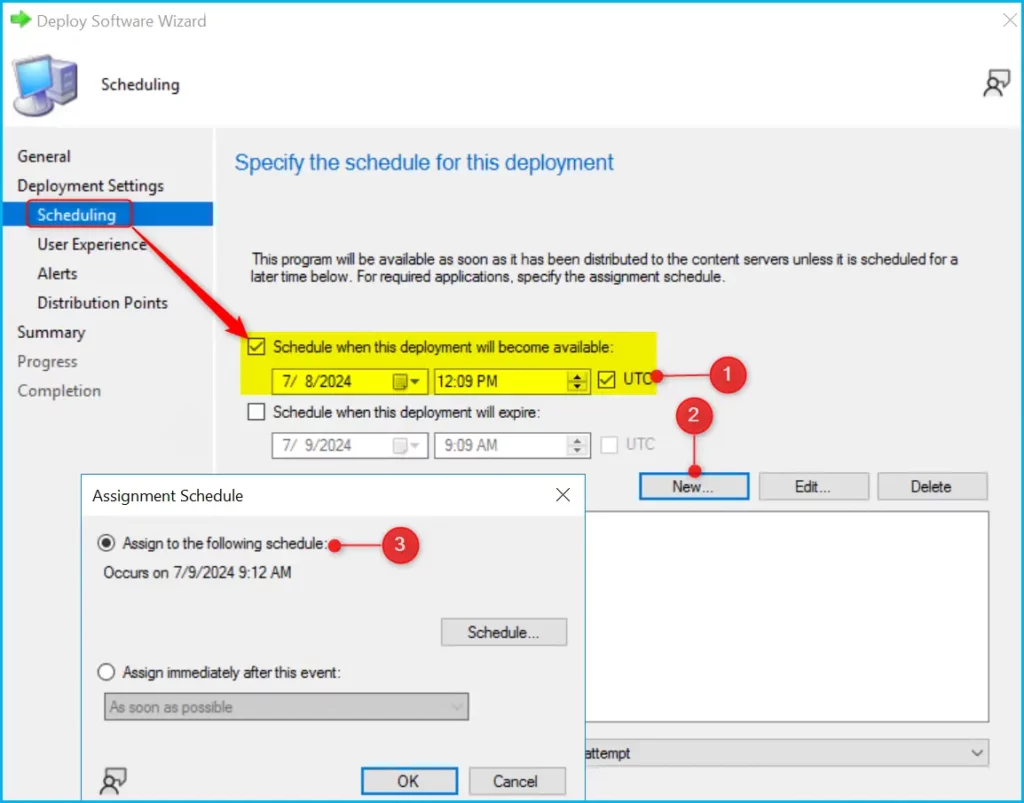Open calendar picker for 7/8/2024 date

(406, 381)
